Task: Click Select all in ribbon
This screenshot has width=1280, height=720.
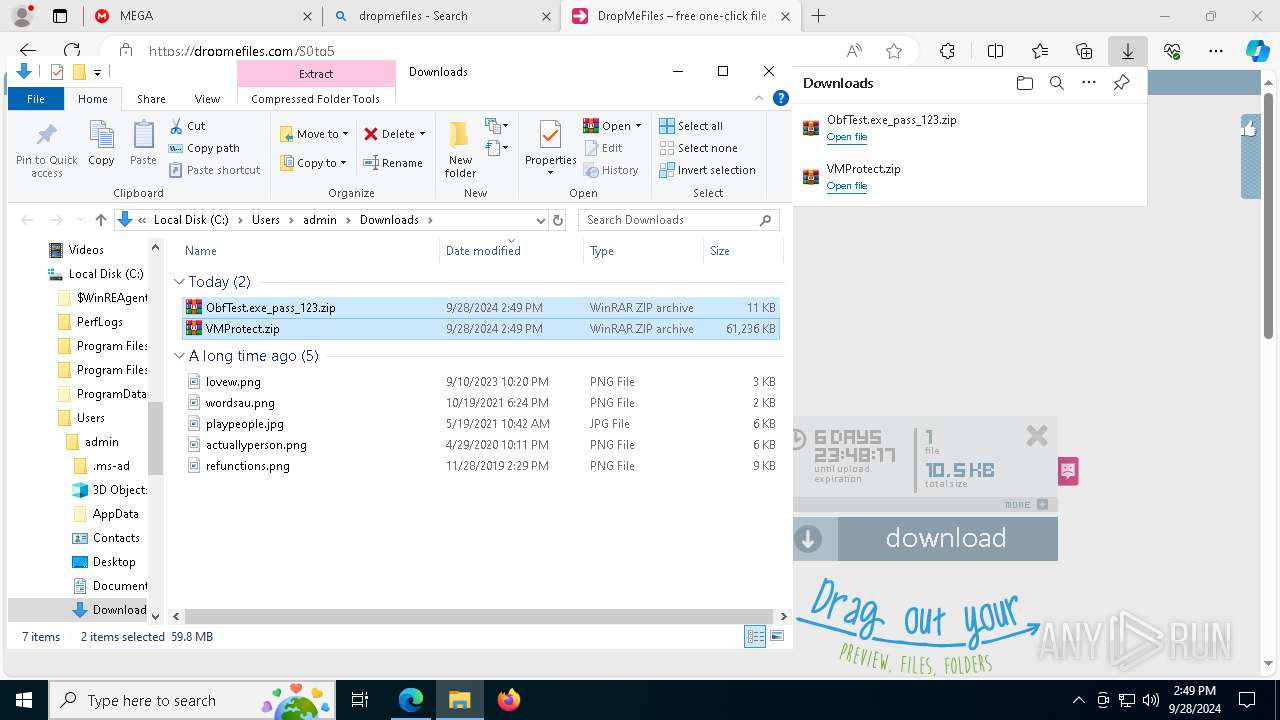Action: pos(691,126)
